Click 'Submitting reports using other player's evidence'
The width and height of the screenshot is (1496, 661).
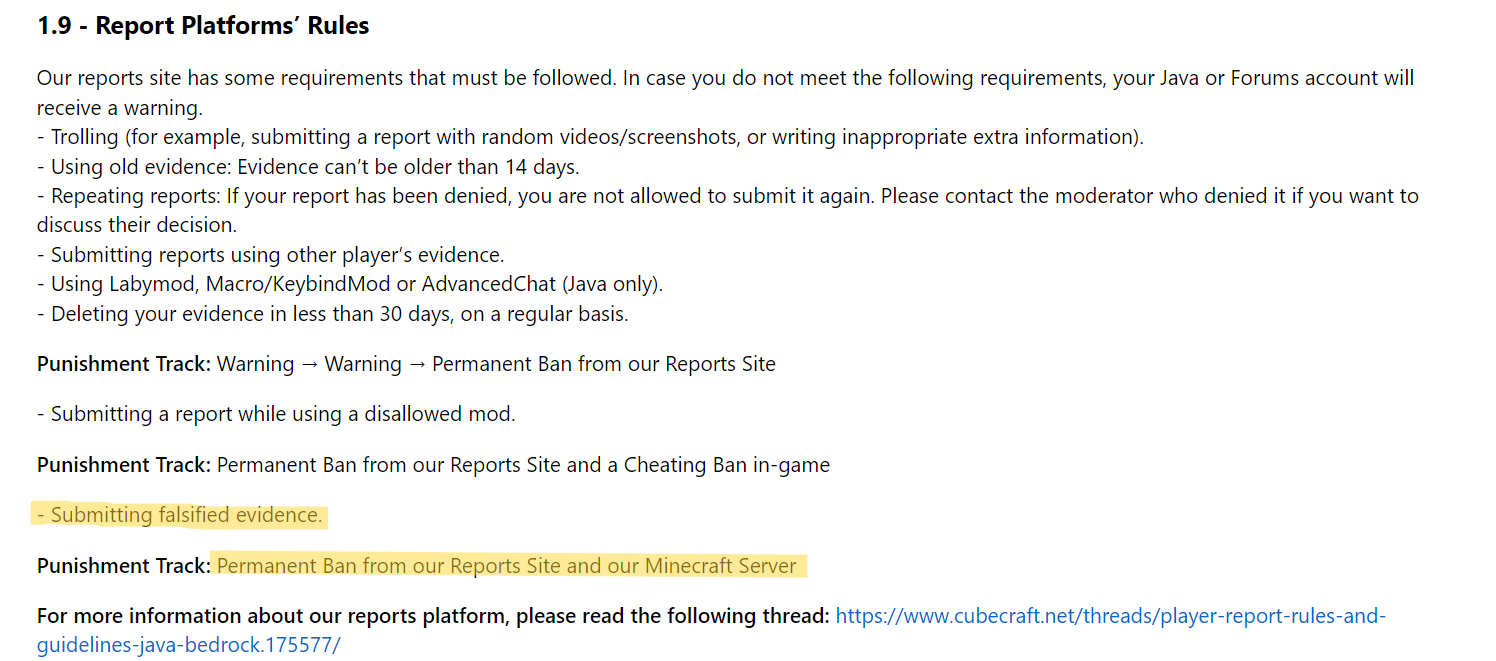click(x=271, y=255)
